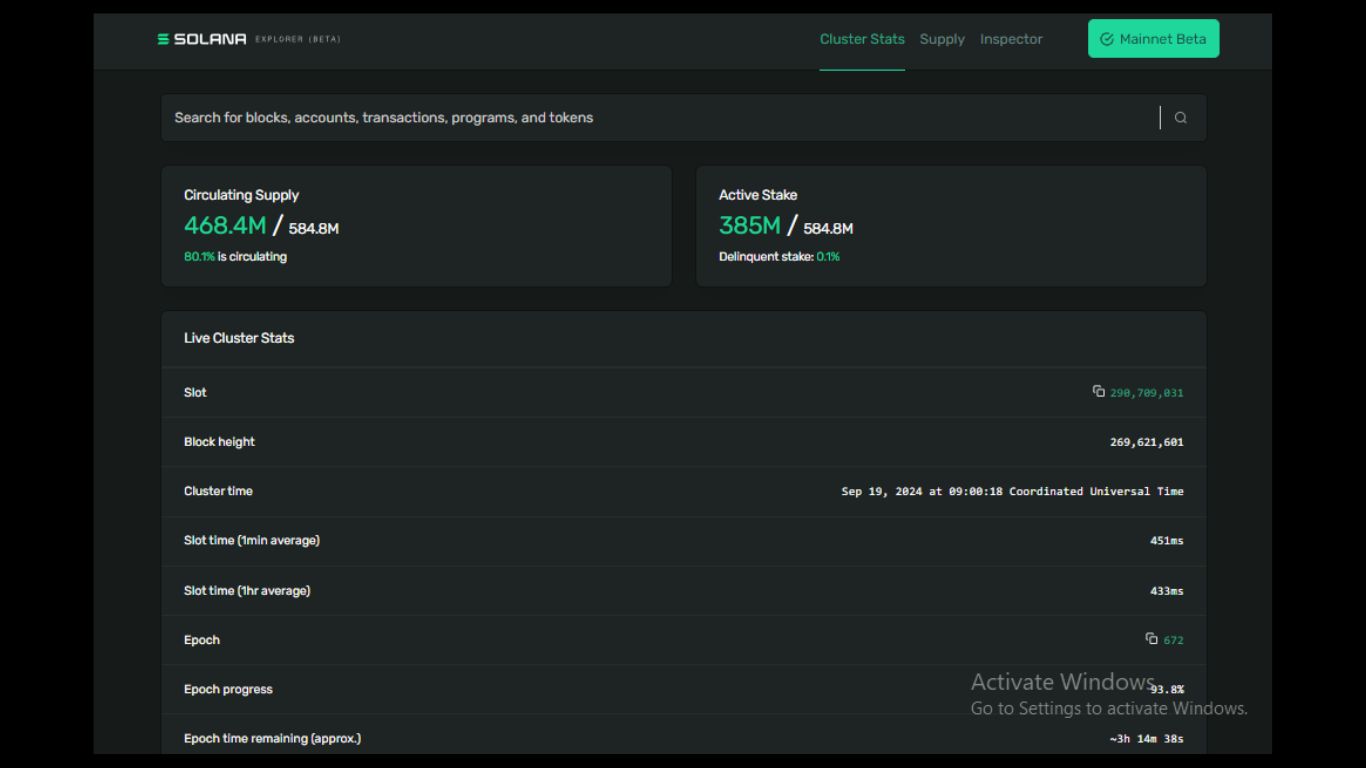1366x768 pixels.
Task: Click the 385M active stake value
Action: click(x=749, y=226)
